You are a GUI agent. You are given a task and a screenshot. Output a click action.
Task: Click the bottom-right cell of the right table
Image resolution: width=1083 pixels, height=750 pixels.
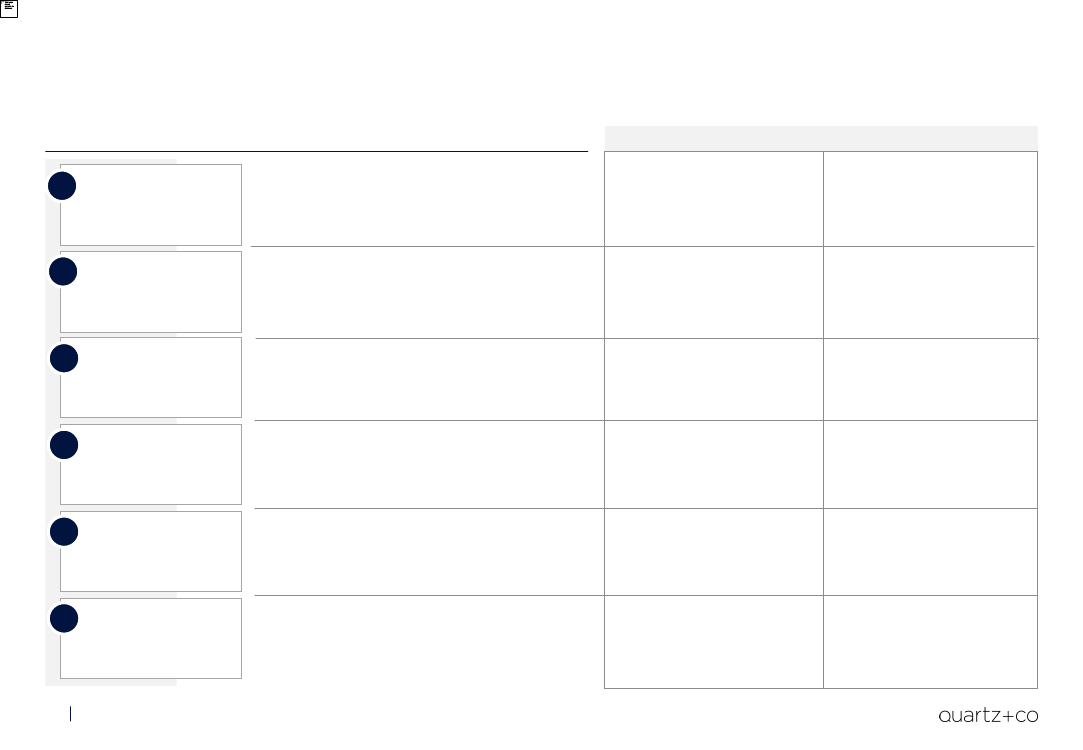(930, 642)
